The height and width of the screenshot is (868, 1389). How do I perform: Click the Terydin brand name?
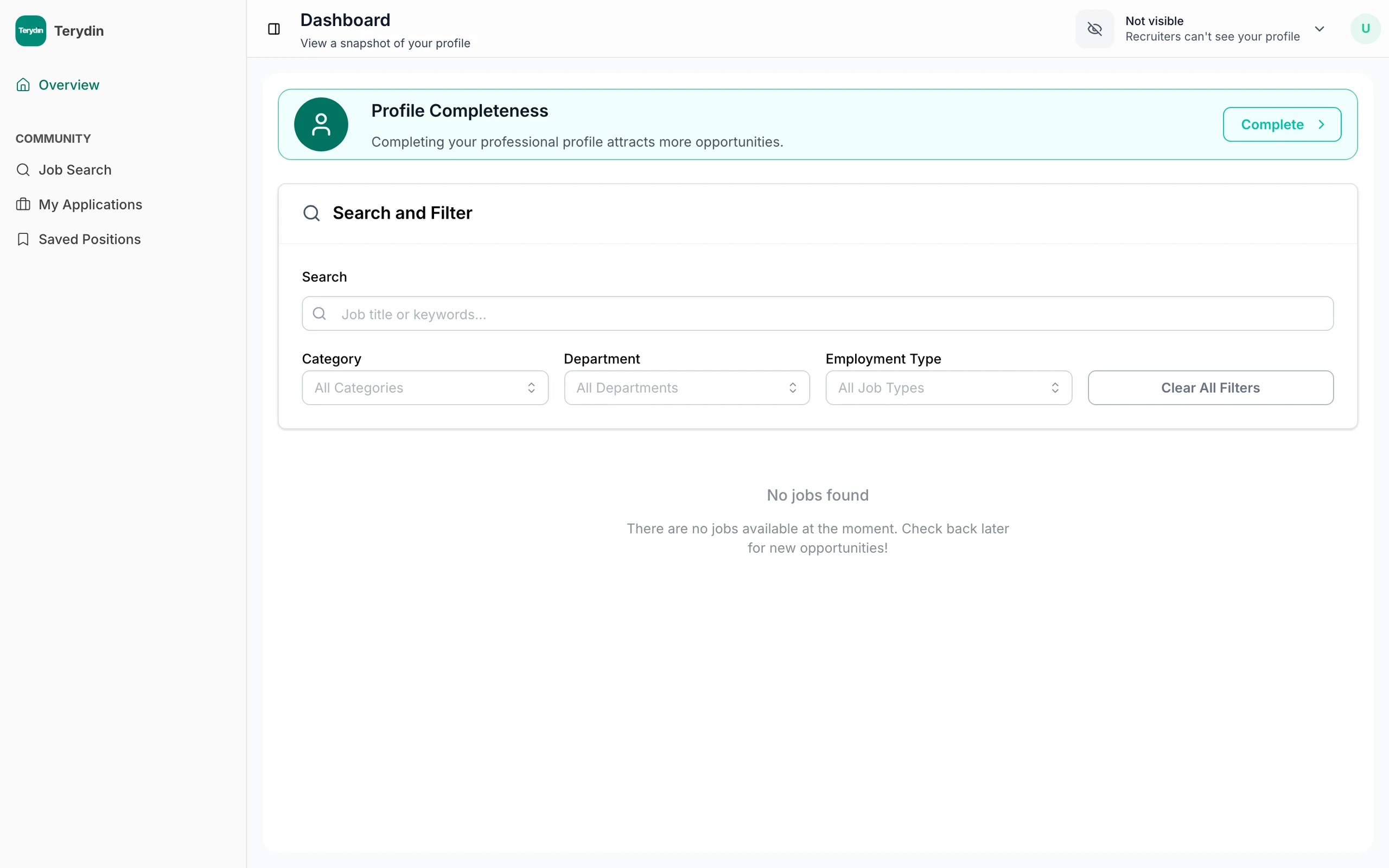(79, 31)
